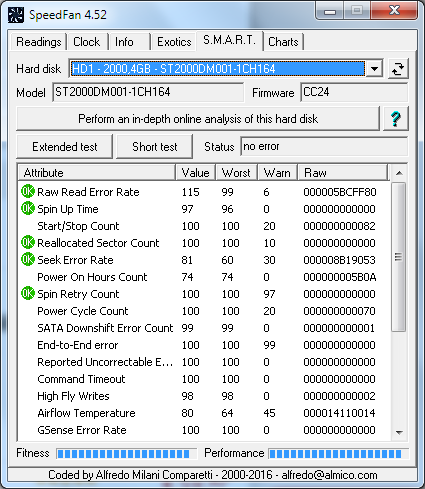Select the S.M.A.R.T. tab
The width and height of the screenshot is (425, 489).
tap(230, 41)
